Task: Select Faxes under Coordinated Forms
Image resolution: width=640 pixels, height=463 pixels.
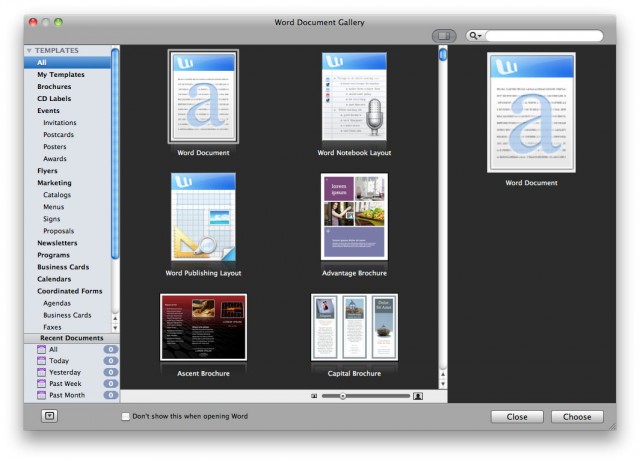Action: coord(52,327)
